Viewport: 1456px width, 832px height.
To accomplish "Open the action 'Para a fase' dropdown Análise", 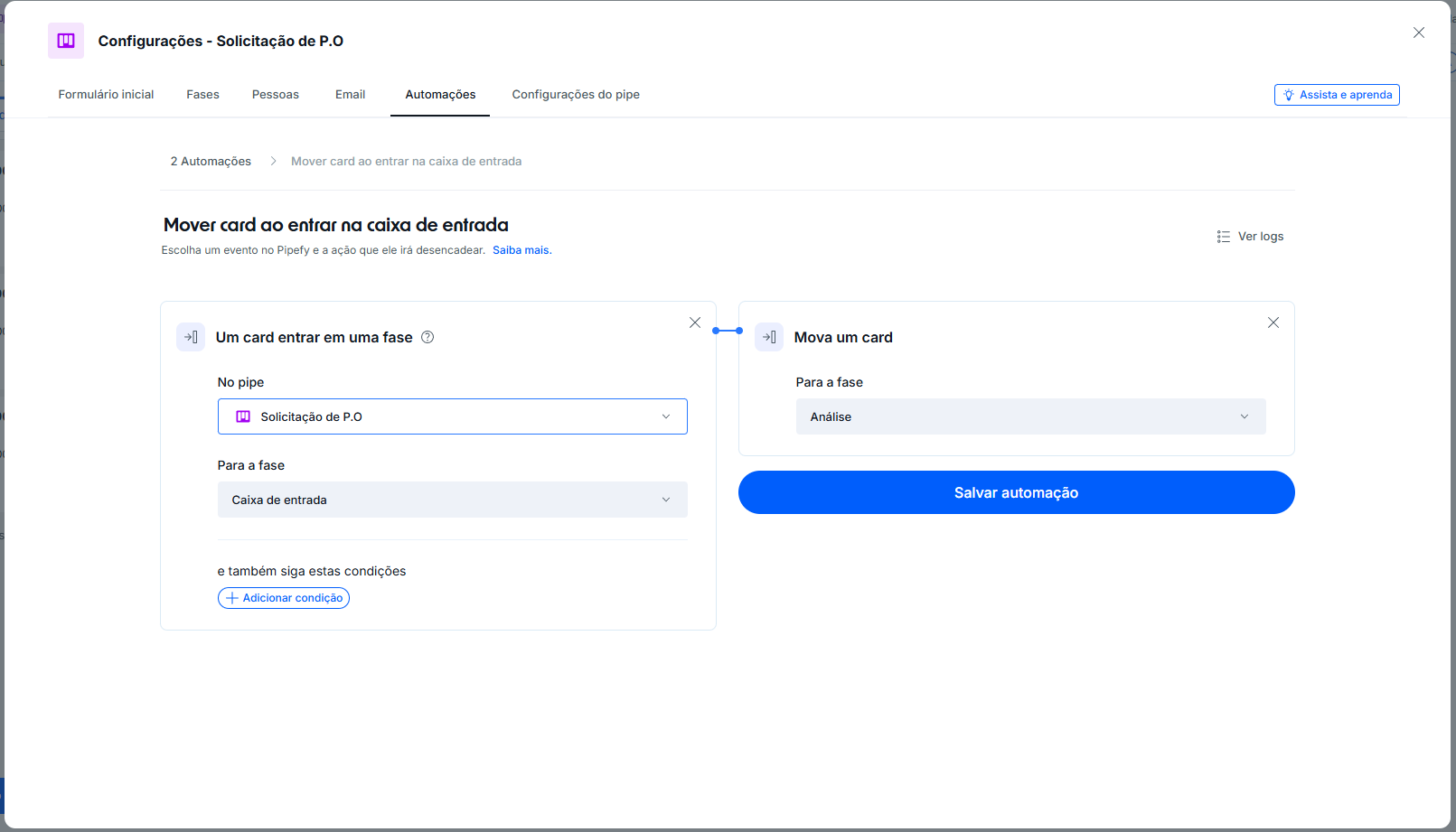I will point(1031,416).
